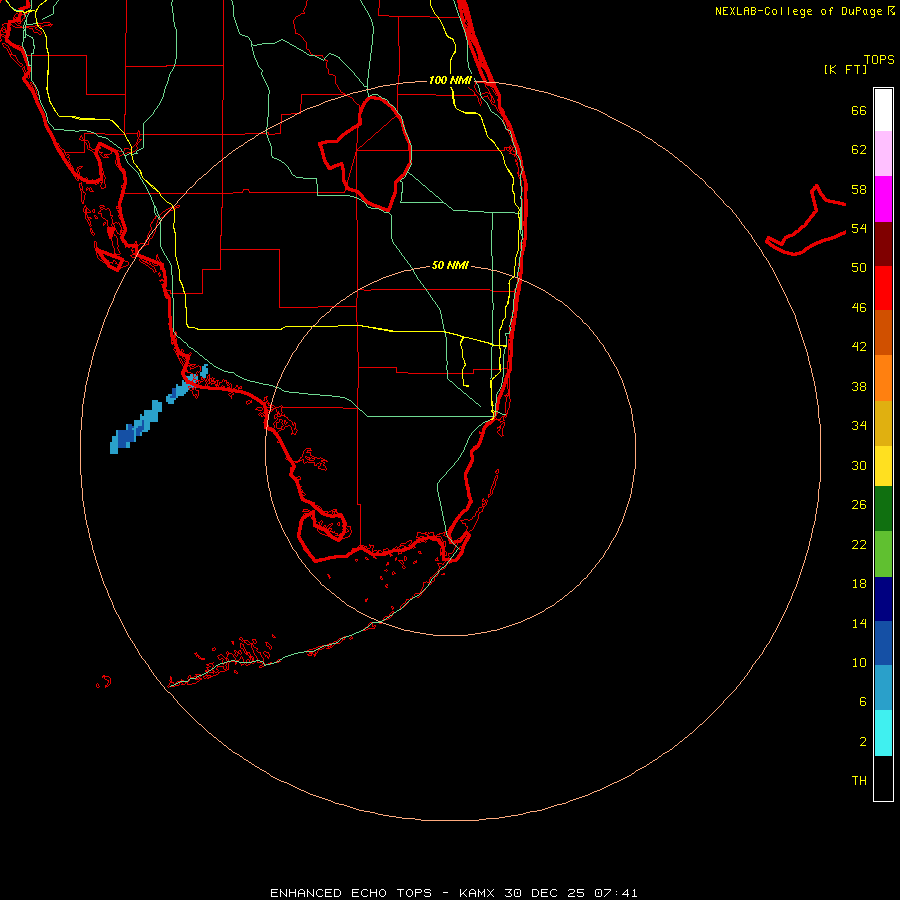The height and width of the screenshot is (900, 900).
Task: Click the black TH threshold swatch
Action: [x=883, y=778]
